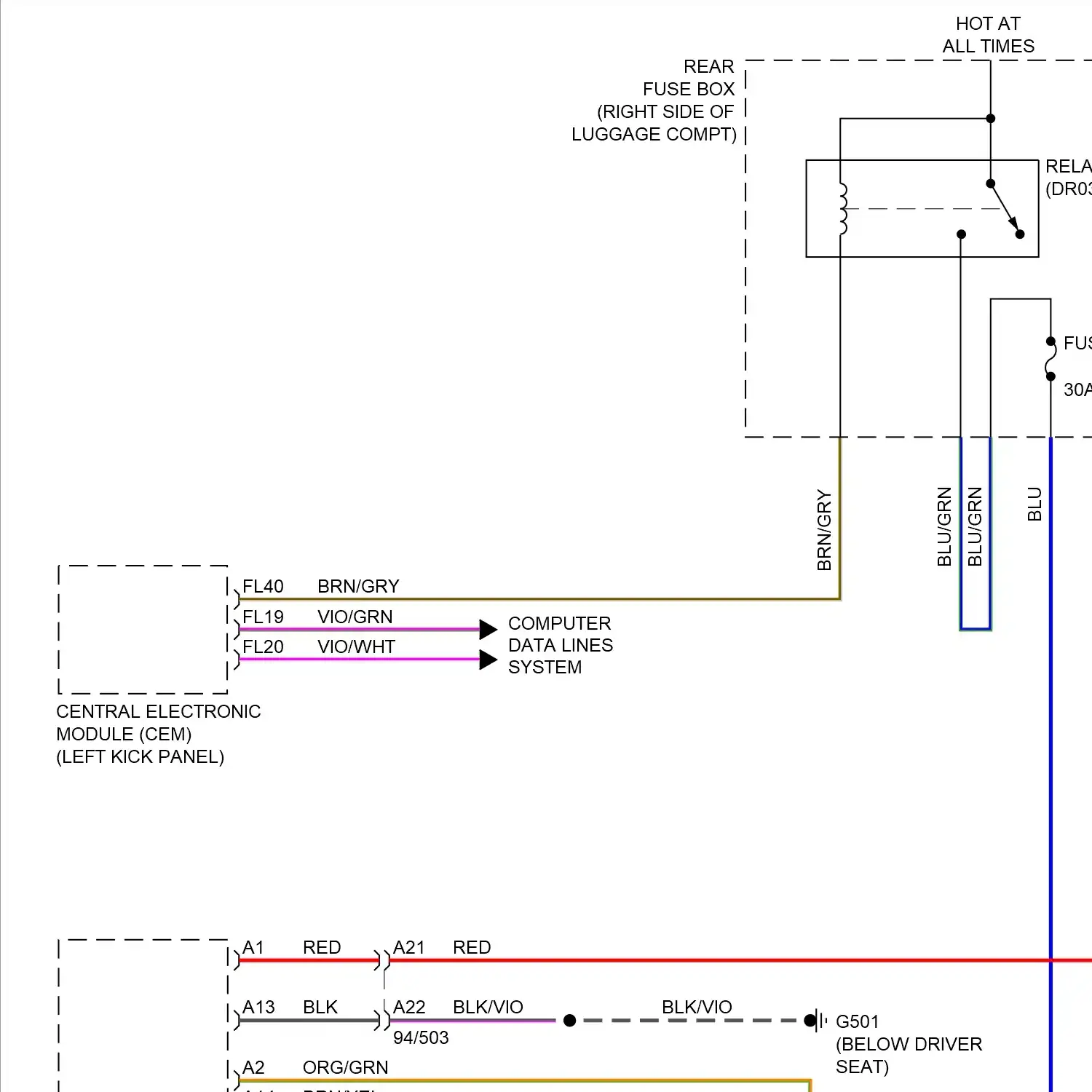This screenshot has width=1092, height=1092.
Task: Click BLK/VIO label above dashed wire
Action: (697, 1008)
